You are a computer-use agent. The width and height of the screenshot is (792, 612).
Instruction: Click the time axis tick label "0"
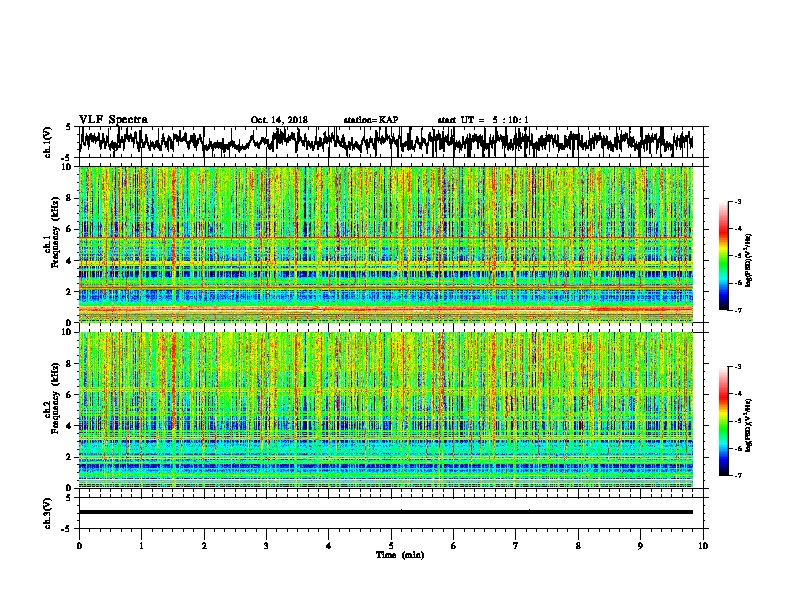point(79,546)
